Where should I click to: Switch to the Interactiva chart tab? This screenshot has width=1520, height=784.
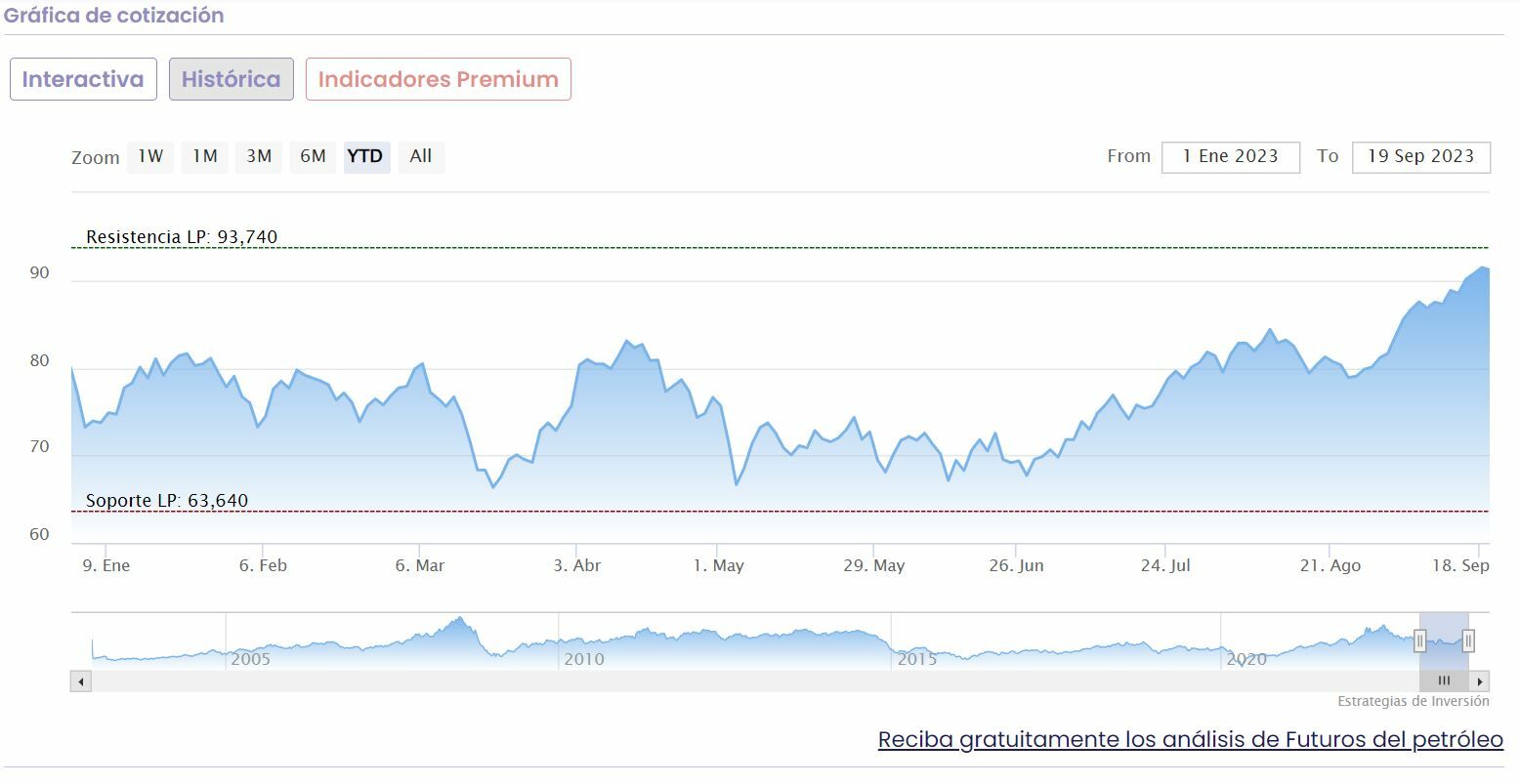point(83,79)
